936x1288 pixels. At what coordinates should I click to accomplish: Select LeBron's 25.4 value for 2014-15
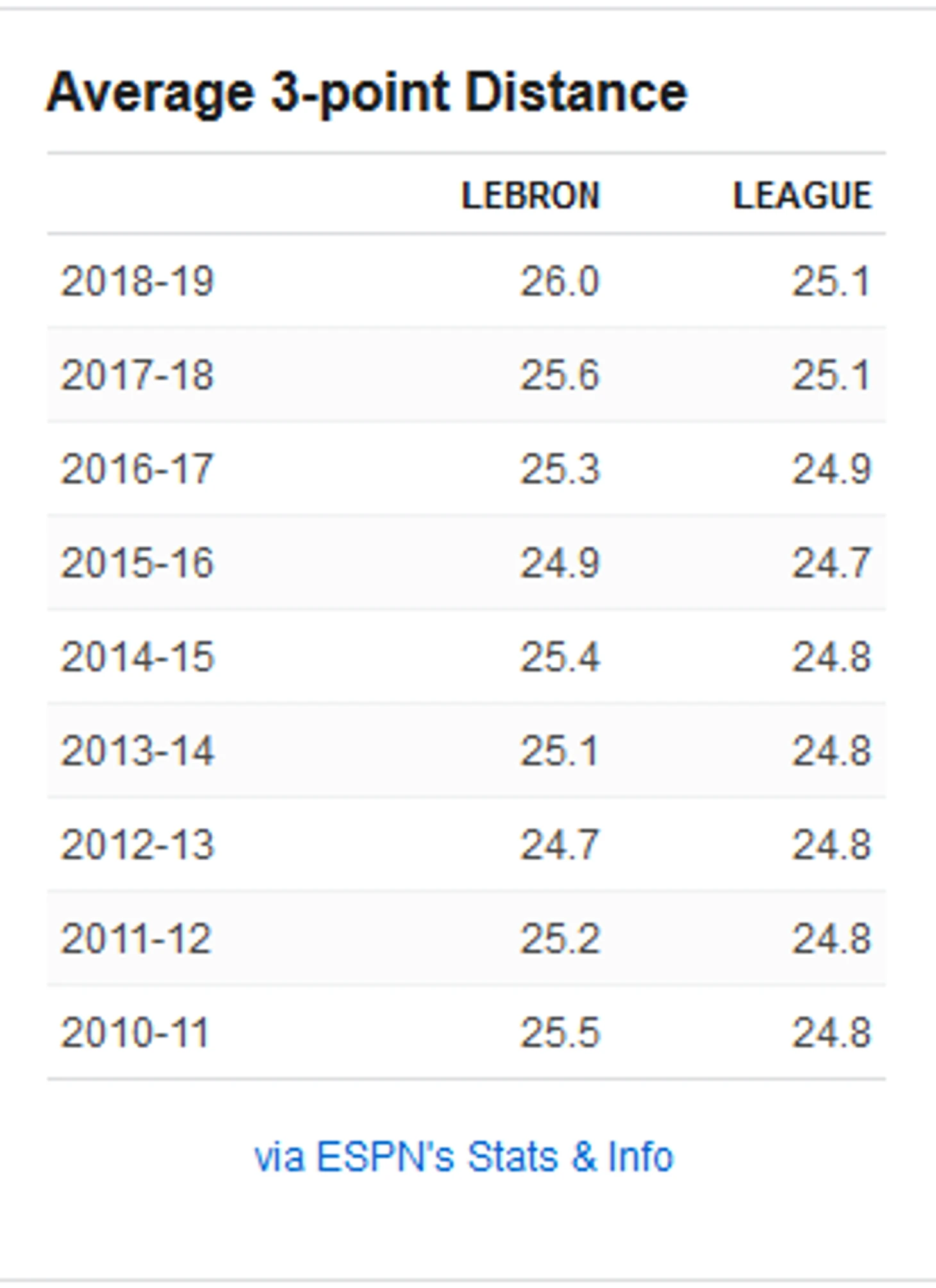(560, 657)
